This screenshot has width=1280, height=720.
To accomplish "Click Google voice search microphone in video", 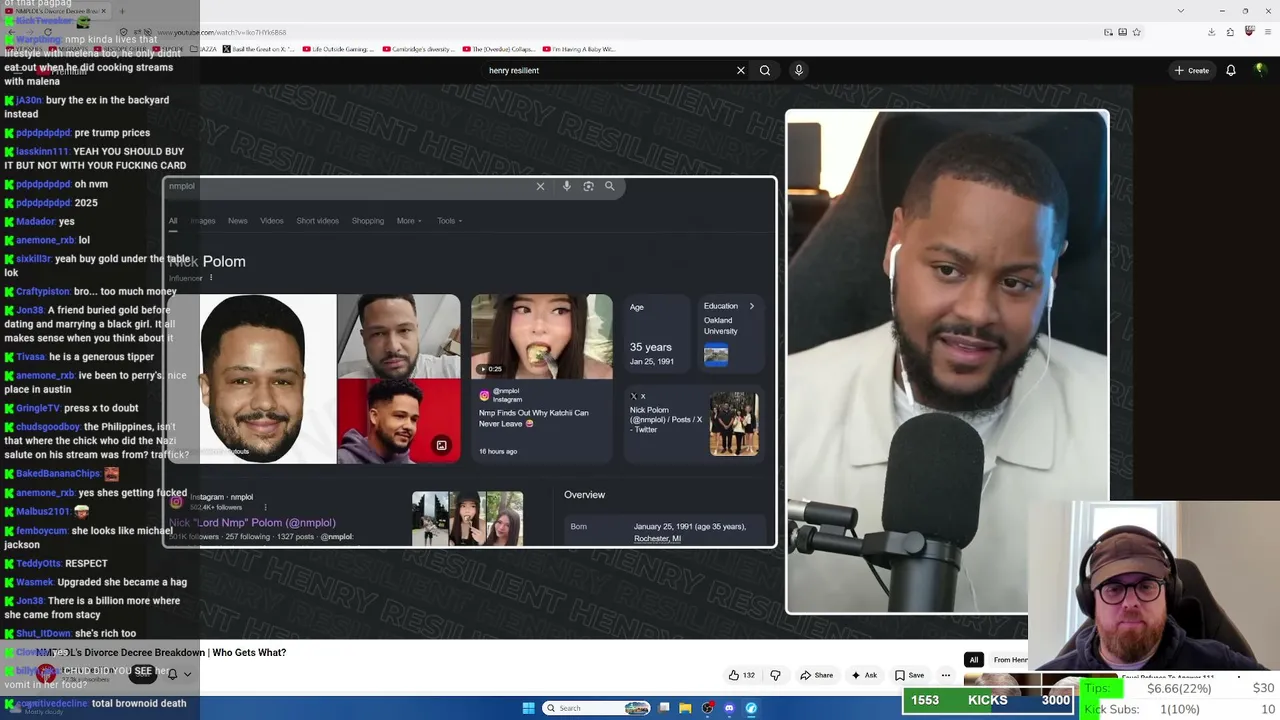I will point(566,186).
